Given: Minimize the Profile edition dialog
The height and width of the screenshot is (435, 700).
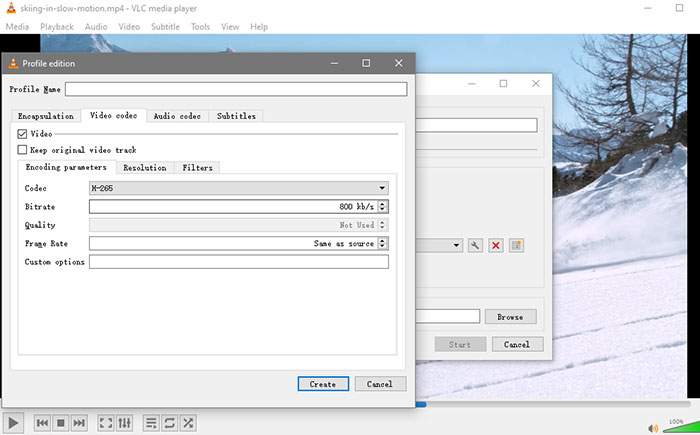Looking at the screenshot, I should [x=334, y=63].
